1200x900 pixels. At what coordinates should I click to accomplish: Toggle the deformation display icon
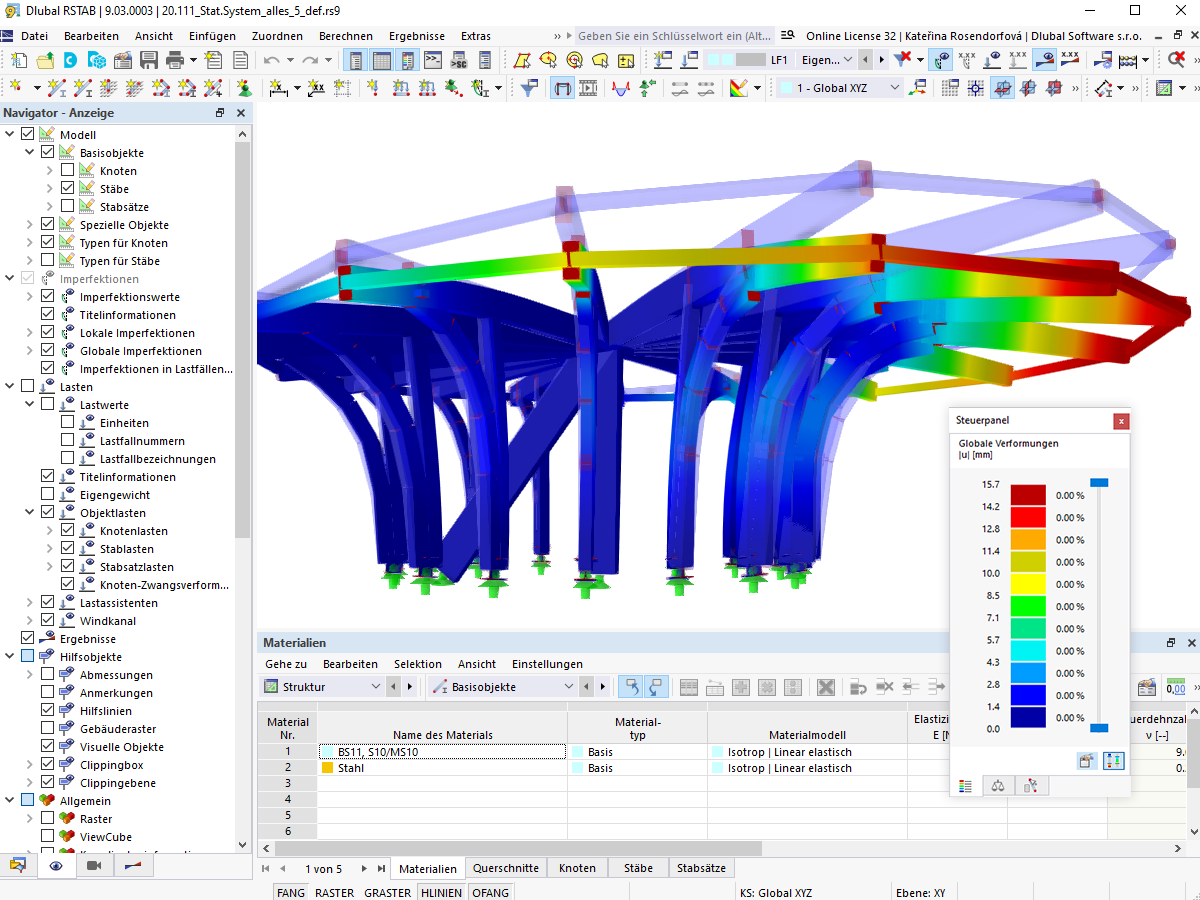pos(562,88)
